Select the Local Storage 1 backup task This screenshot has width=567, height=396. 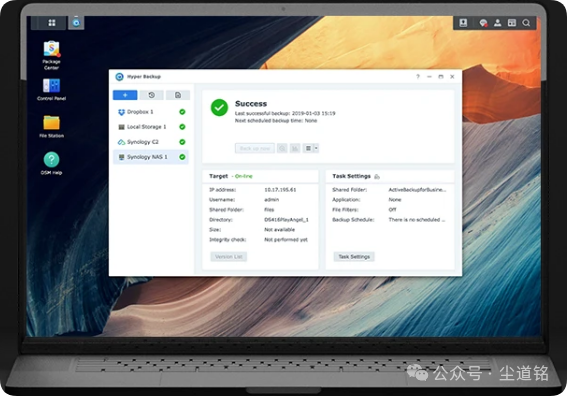pos(150,127)
